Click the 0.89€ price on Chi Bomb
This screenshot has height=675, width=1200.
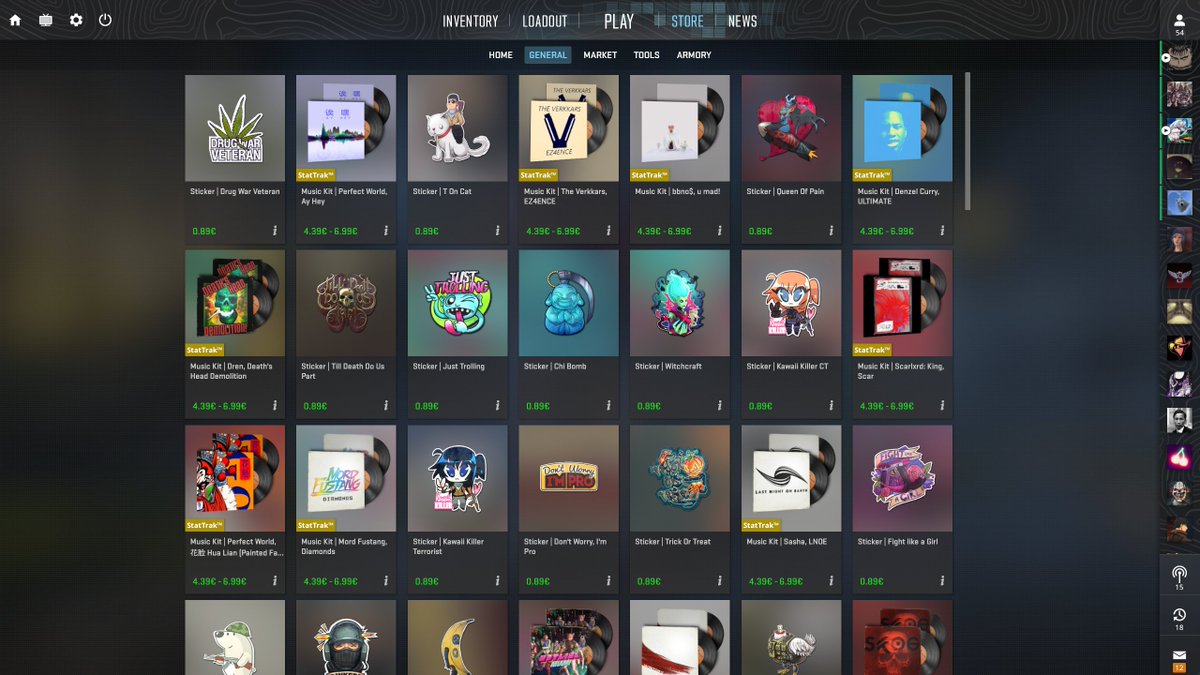click(538, 407)
